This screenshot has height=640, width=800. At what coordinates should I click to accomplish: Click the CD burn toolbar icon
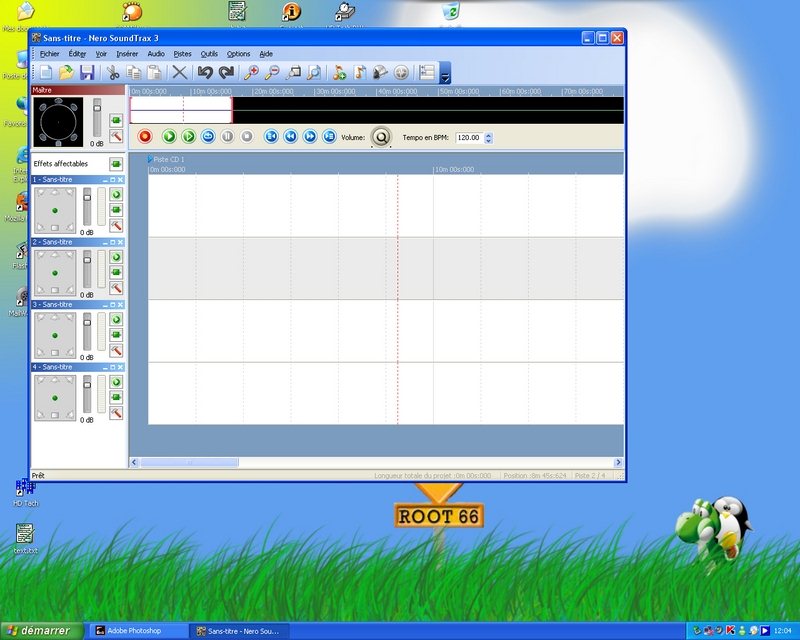(x=402, y=72)
